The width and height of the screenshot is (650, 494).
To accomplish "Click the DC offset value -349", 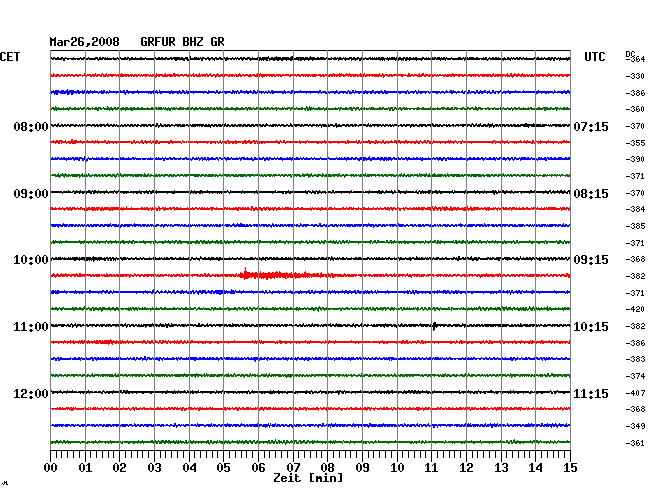I will (x=635, y=426).
